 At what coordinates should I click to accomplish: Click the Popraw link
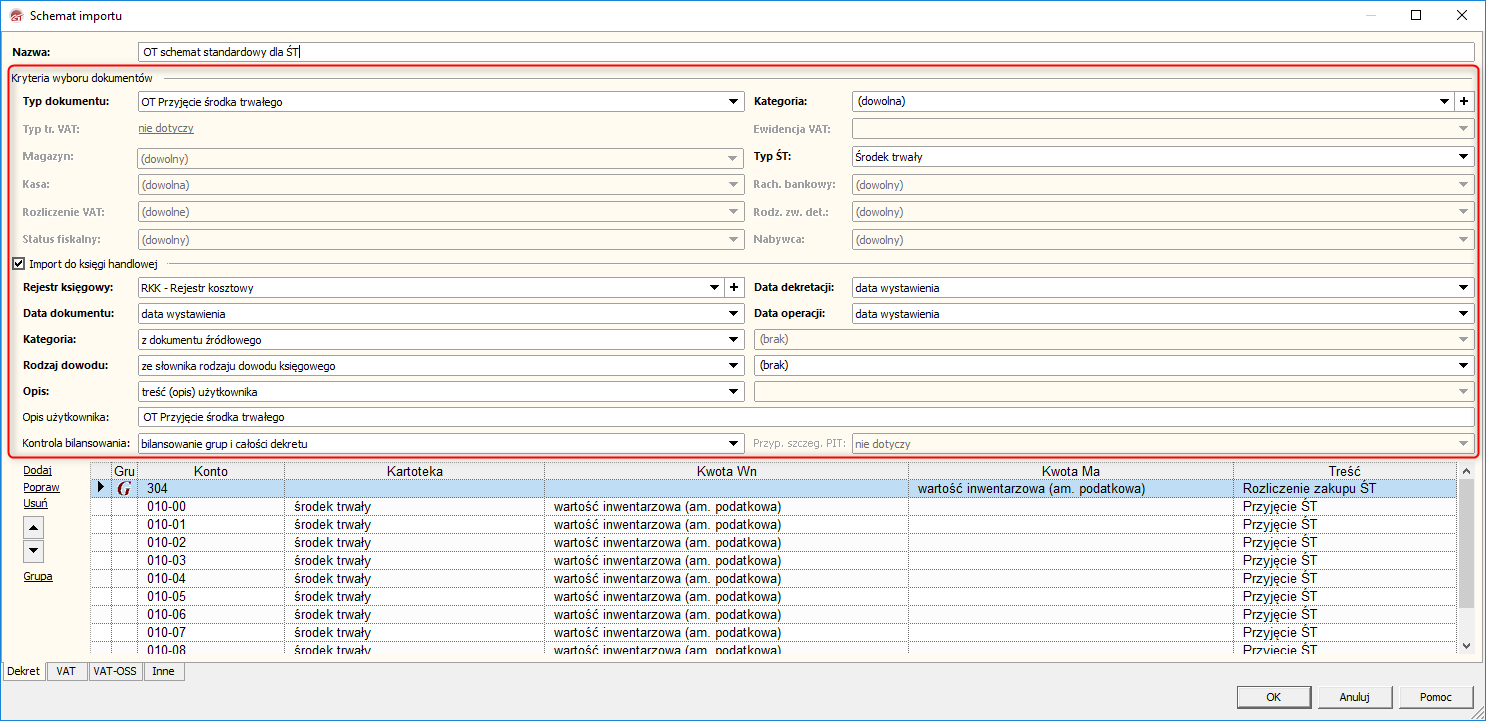click(41, 487)
